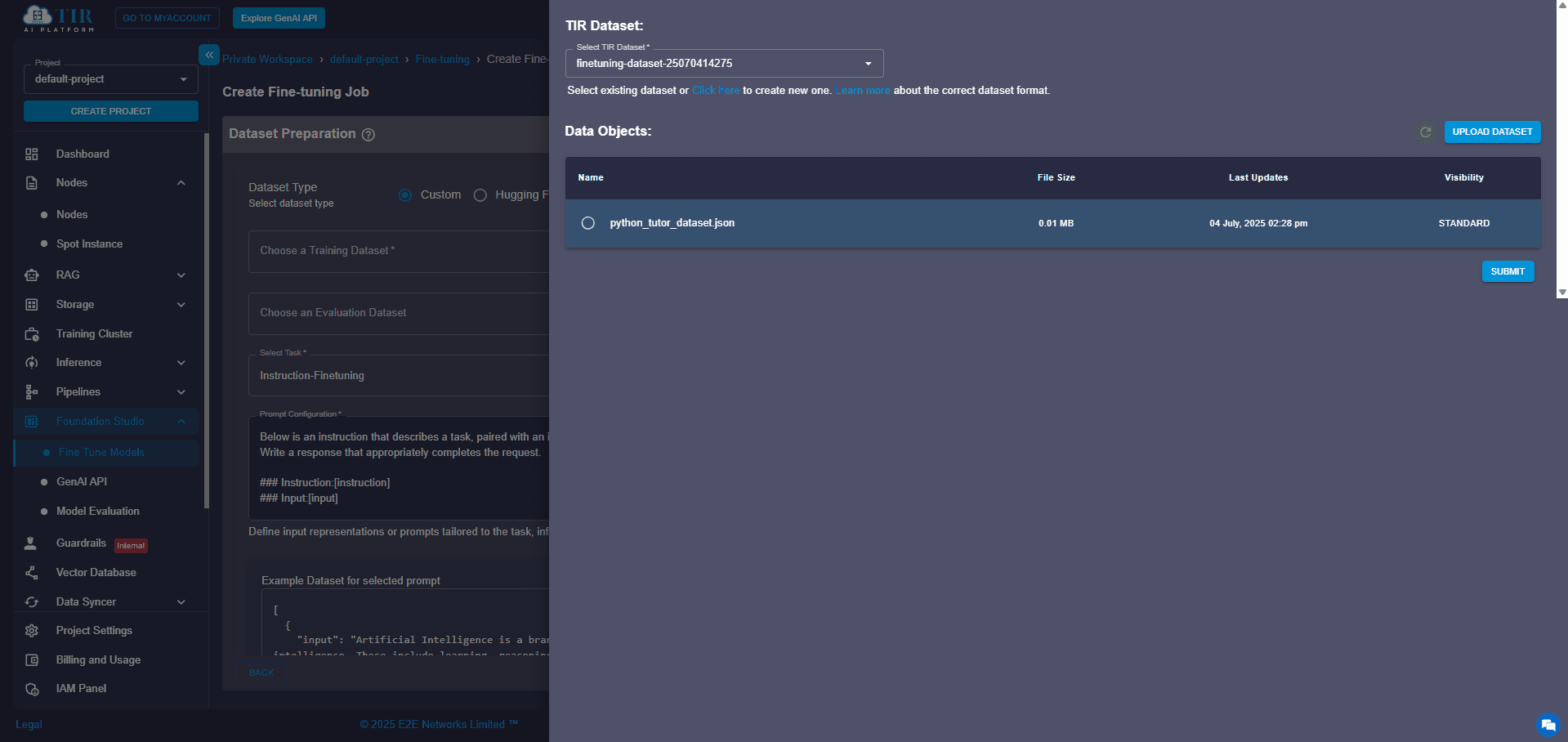Click the SUBMIT button

point(1508,271)
